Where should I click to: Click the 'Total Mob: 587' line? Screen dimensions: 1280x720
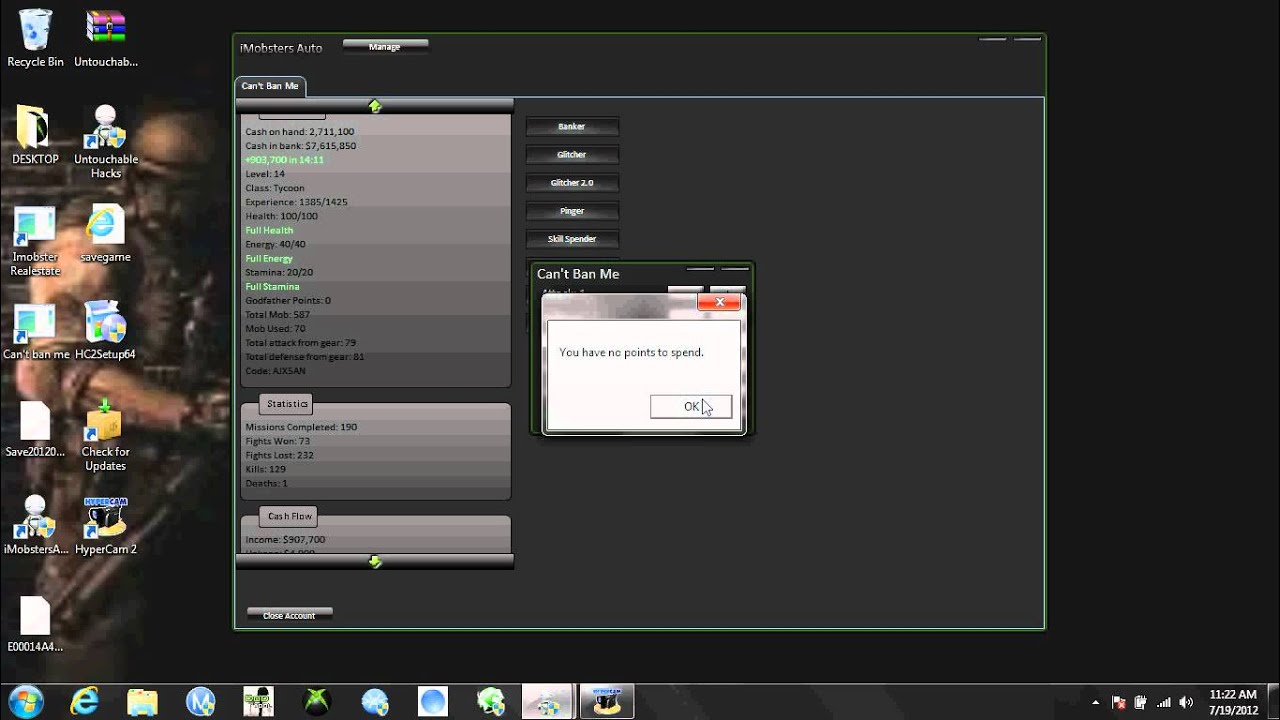(x=277, y=314)
